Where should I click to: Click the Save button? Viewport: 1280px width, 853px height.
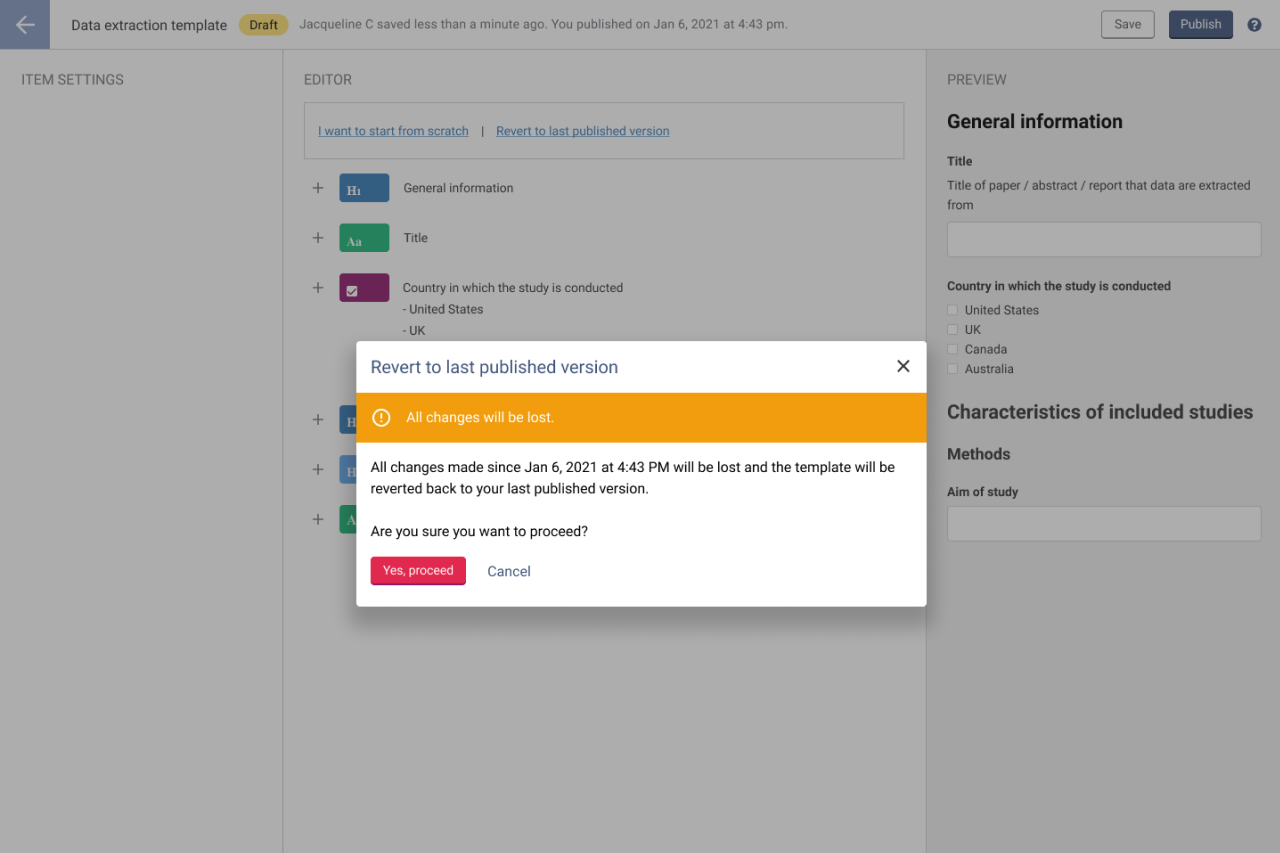pyautogui.click(x=1128, y=25)
